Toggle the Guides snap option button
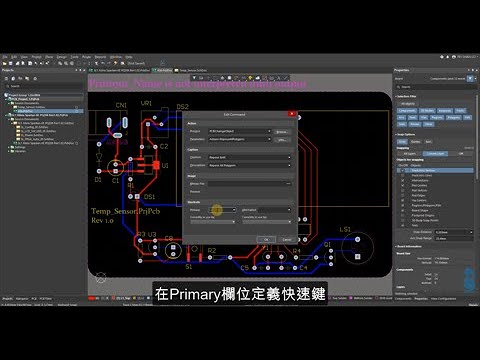This screenshot has height=360, width=480. tap(415, 142)
